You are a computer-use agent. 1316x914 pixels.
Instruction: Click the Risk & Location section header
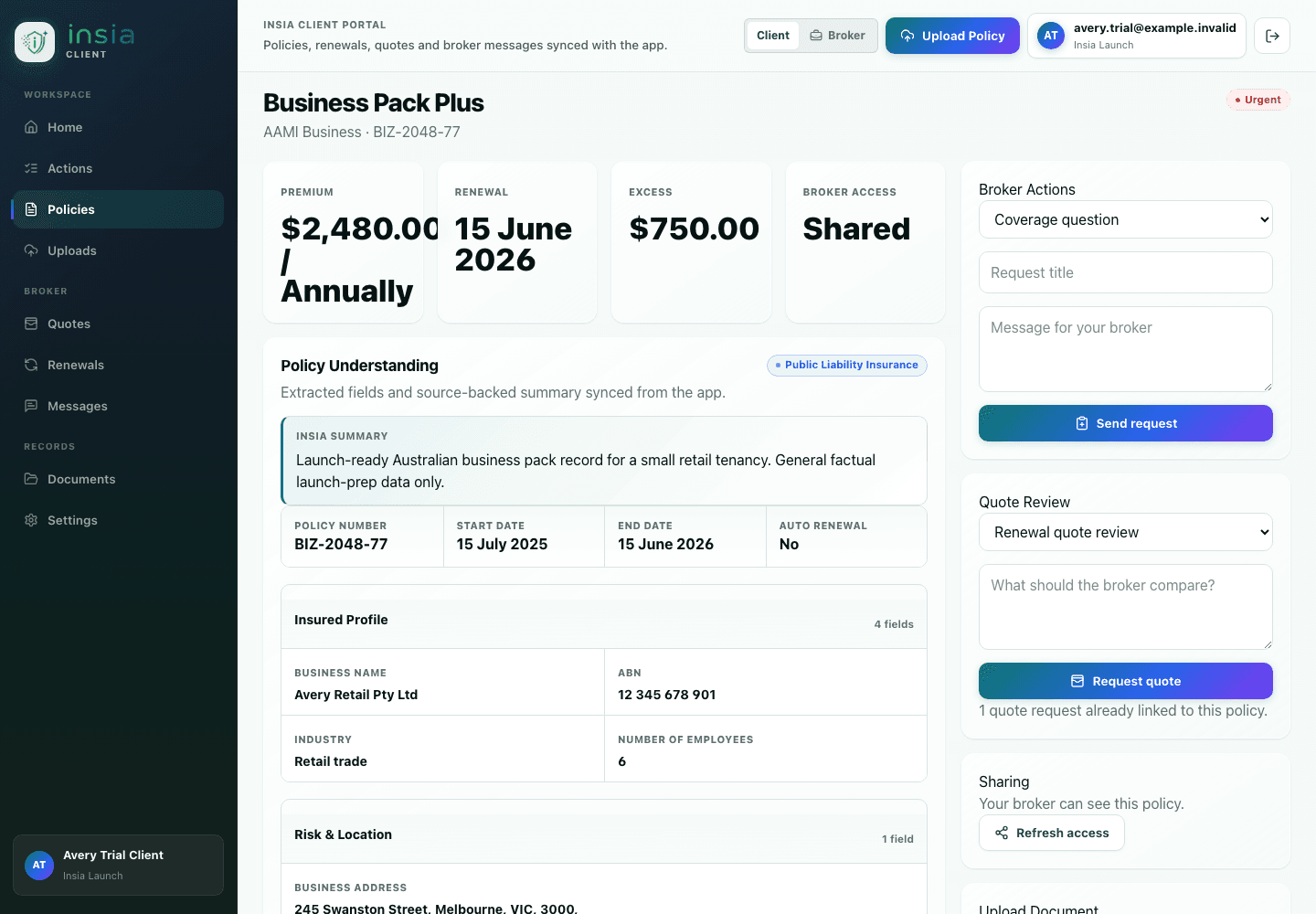click(604, 838)
